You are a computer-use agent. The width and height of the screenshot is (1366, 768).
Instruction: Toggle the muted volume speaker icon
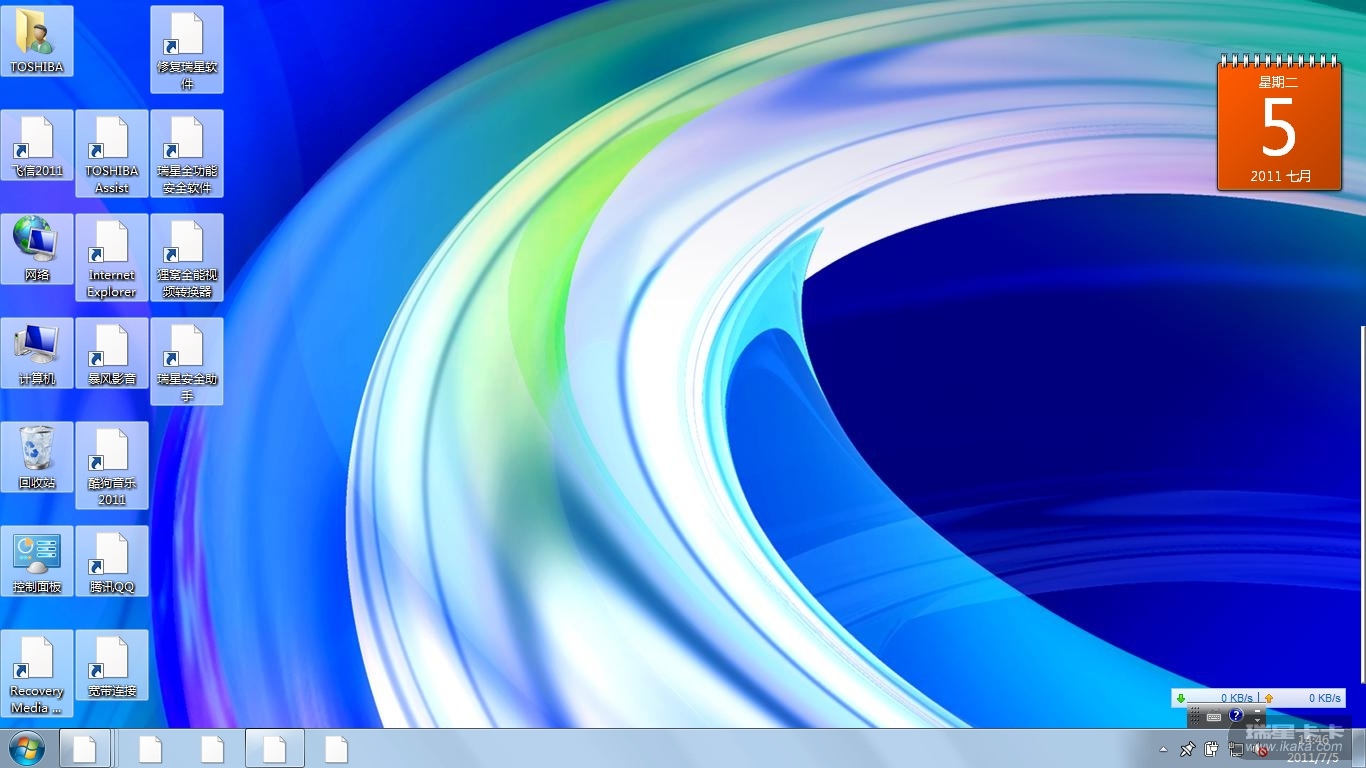click(x=1262, y=750)
